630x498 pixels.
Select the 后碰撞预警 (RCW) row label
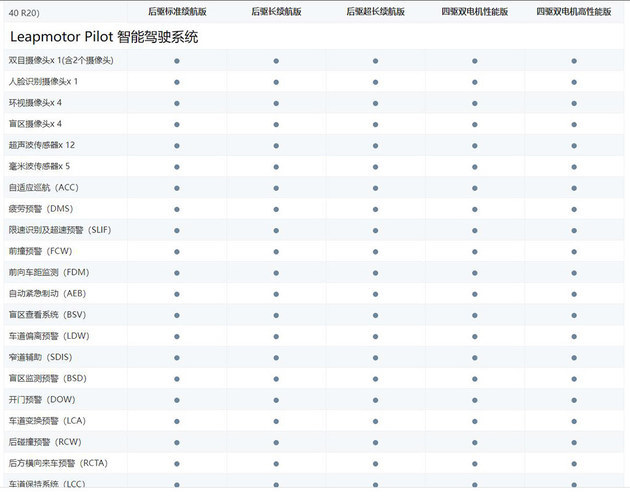tap(45, 442)
